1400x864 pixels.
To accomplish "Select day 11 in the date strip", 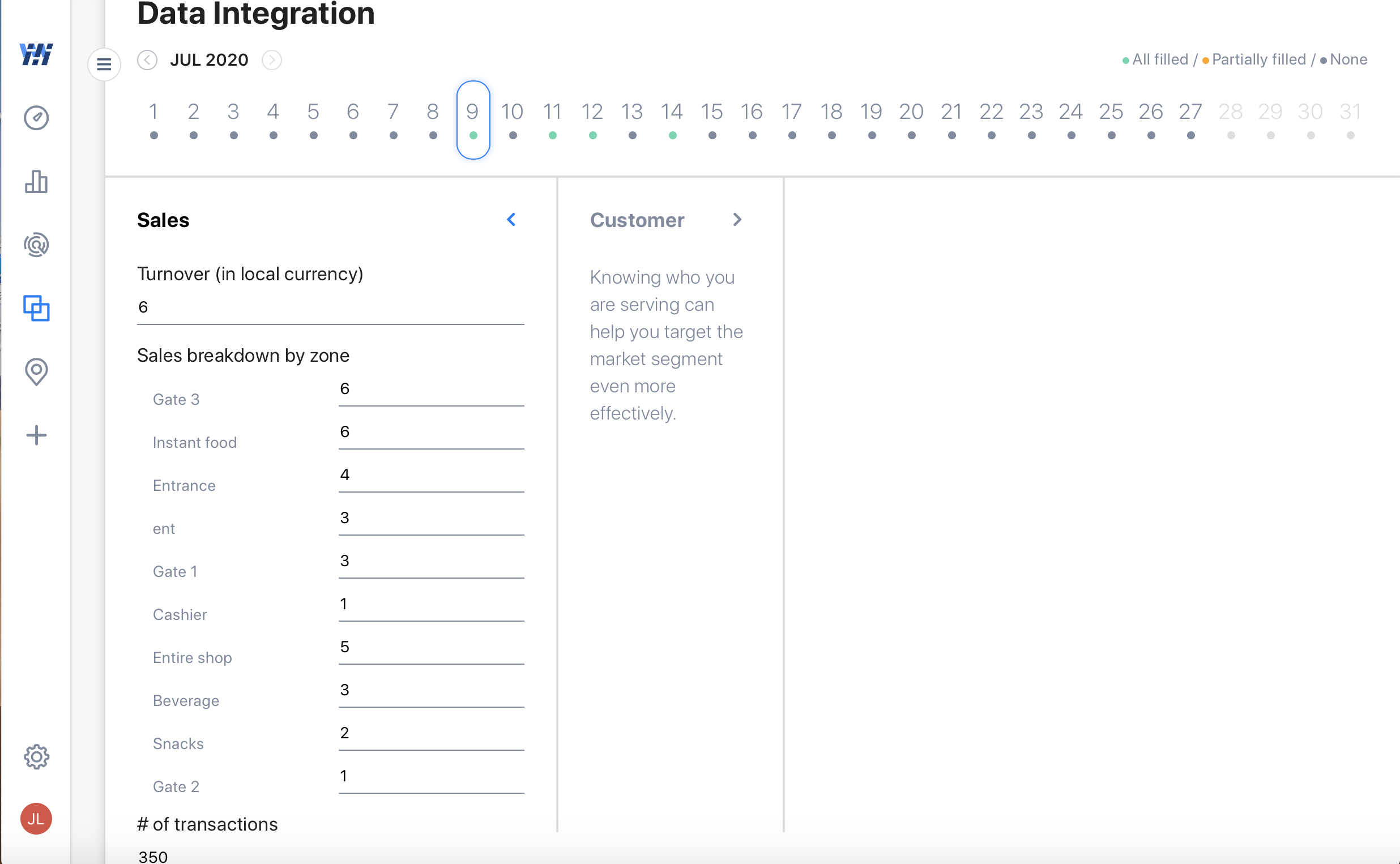I will (x=552, y=119).
